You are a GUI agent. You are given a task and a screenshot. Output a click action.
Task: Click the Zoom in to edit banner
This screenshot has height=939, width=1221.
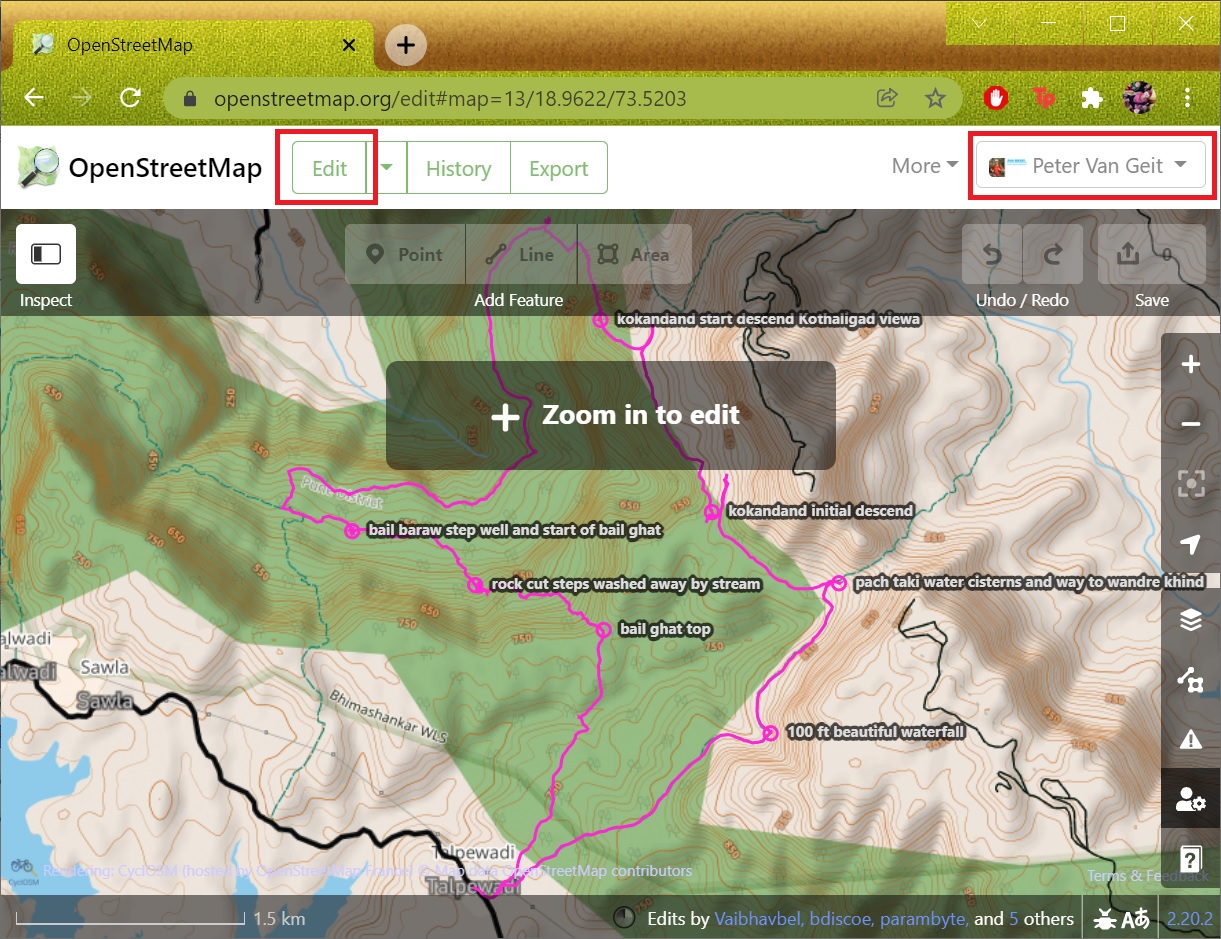click(x=610, y=415)
